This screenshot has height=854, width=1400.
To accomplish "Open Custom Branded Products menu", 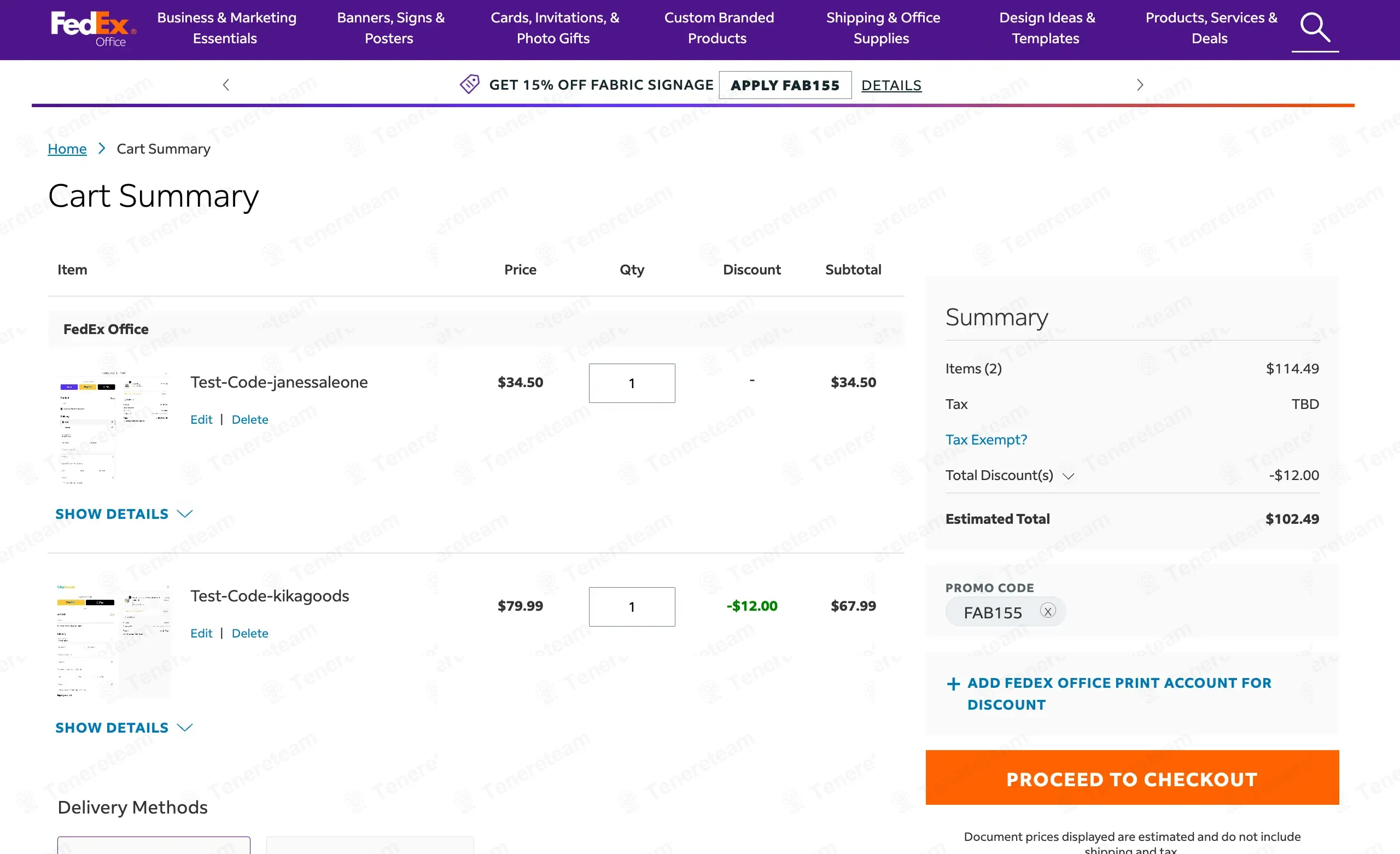I will pos(719,28).
